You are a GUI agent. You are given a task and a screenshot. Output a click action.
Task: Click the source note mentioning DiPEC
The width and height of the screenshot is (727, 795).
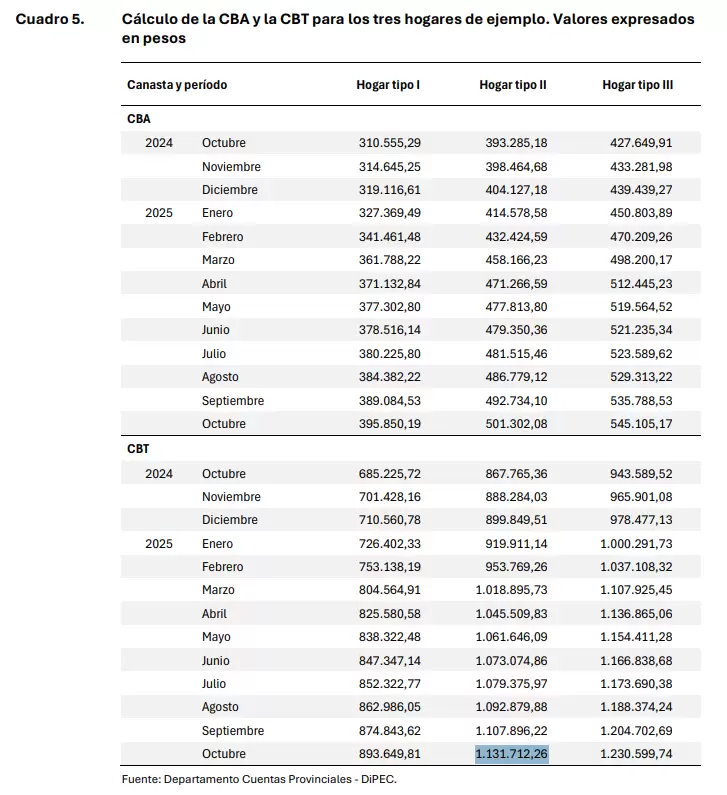pos(259,779)
